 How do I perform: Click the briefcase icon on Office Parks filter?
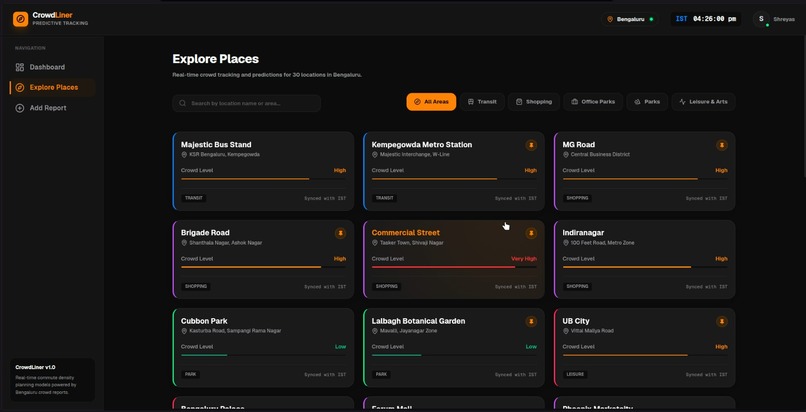pos(574,102)
